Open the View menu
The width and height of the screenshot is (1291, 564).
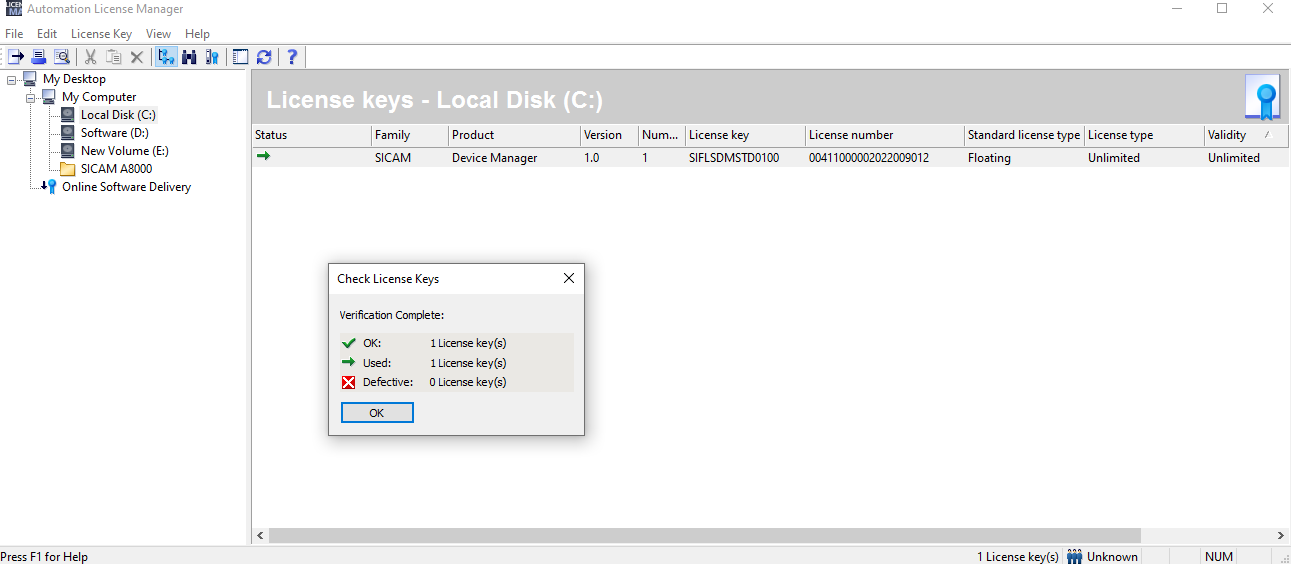pyautogui.click(x=158, y=34)
